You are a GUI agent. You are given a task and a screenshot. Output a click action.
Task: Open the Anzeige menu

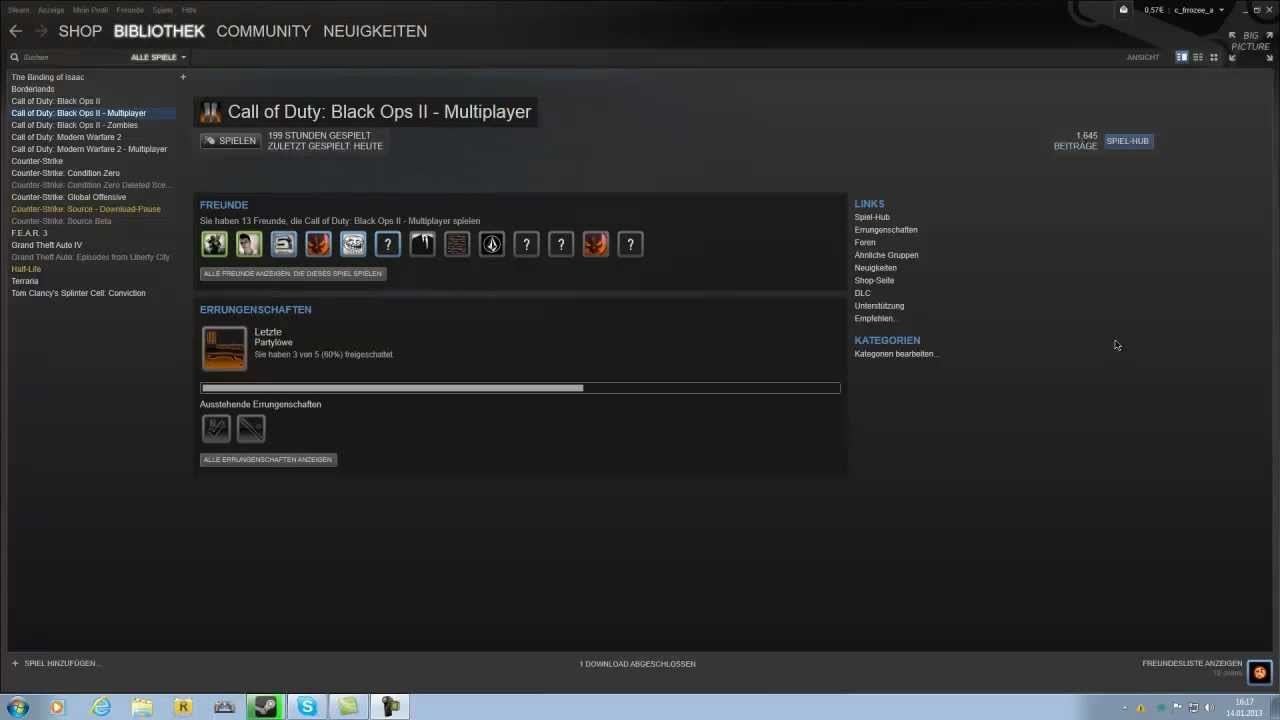click(x=51, y=10)
